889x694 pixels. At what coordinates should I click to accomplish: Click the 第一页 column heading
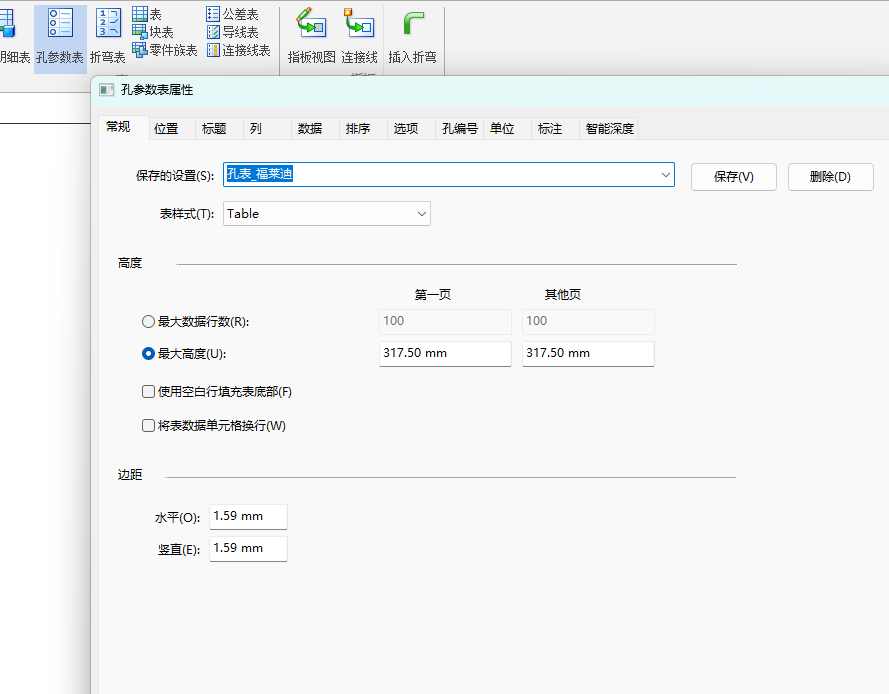coord(433,295)
